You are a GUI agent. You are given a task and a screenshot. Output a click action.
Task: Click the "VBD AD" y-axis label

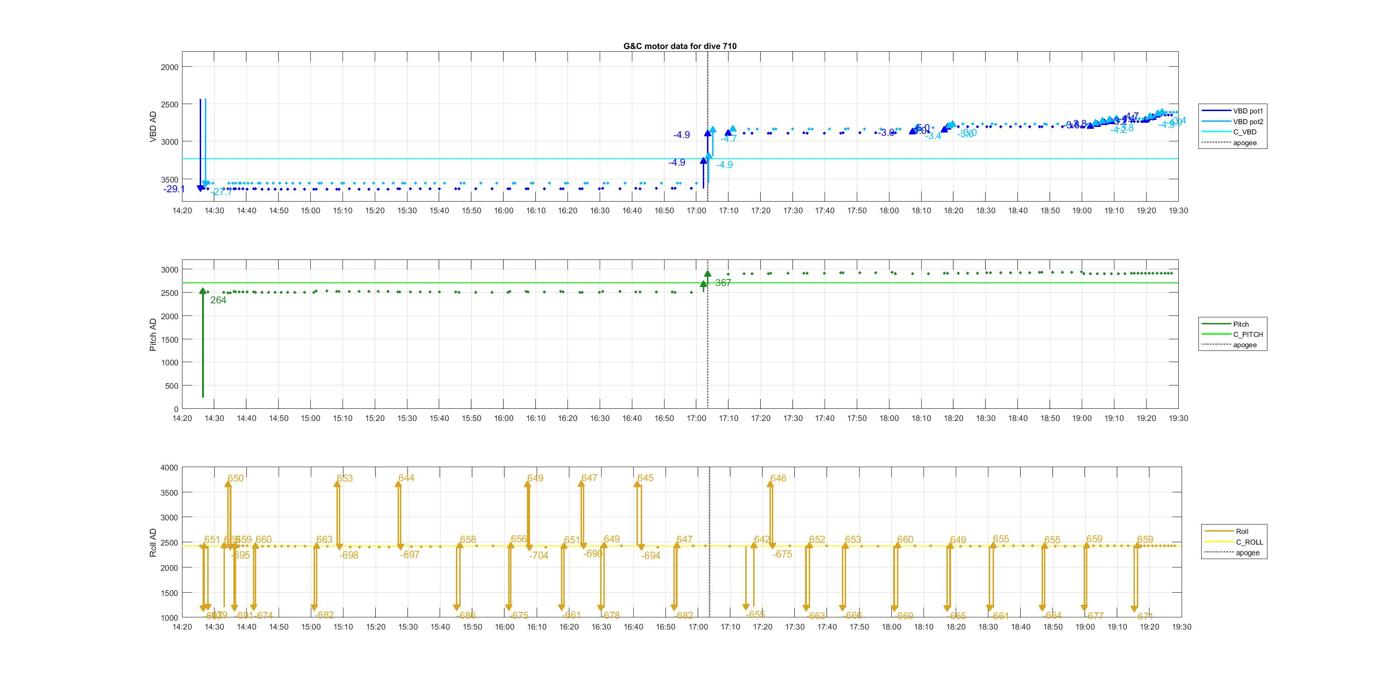pos(154,126)
